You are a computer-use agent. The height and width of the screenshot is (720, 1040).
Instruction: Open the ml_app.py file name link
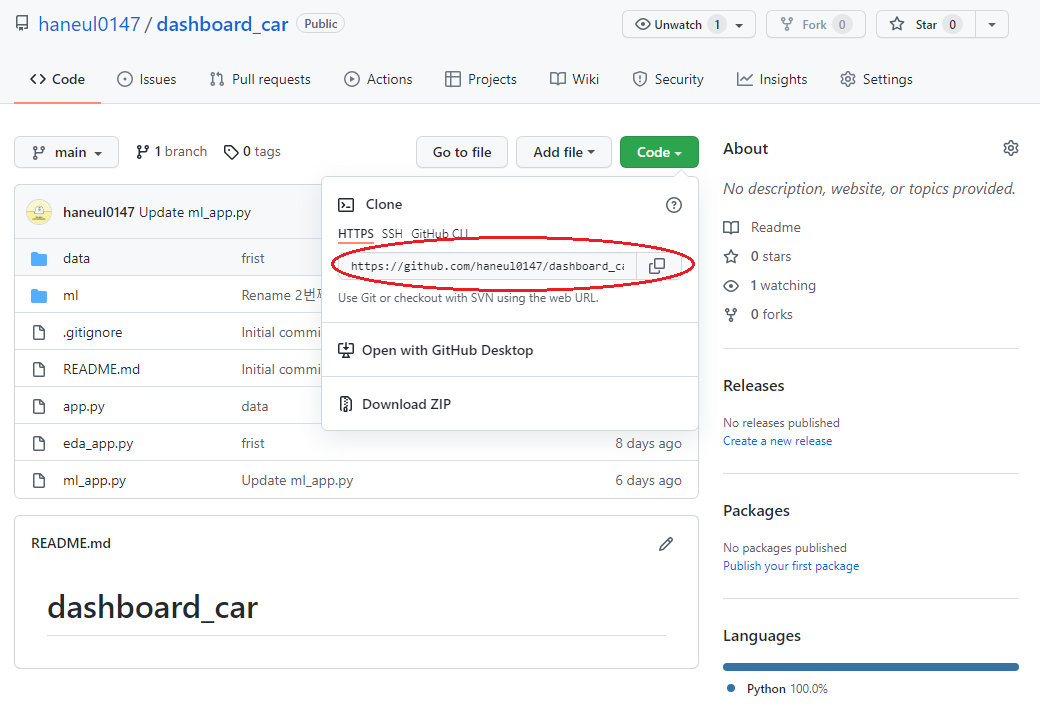(x=94, y=481)
